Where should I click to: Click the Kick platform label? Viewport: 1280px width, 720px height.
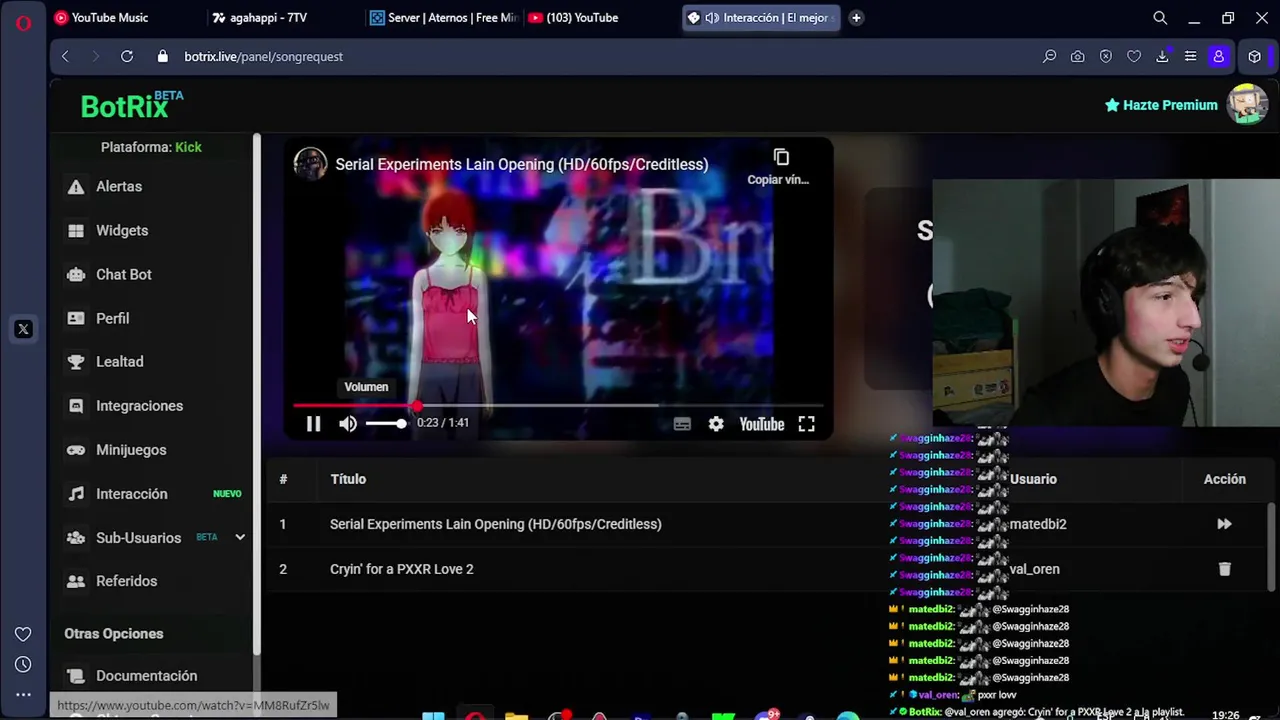(188, 147)
